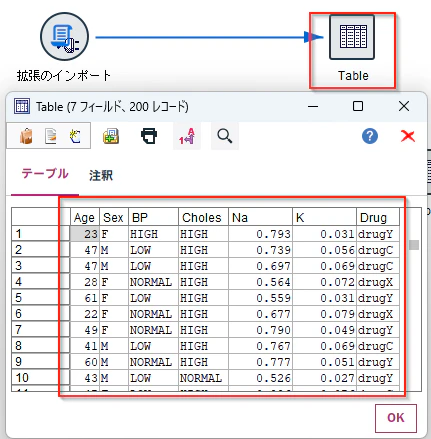The width and height of the screenshot is (431, 439).
Task: Select Na cell 0.777
Action: (x=260, y=362)
